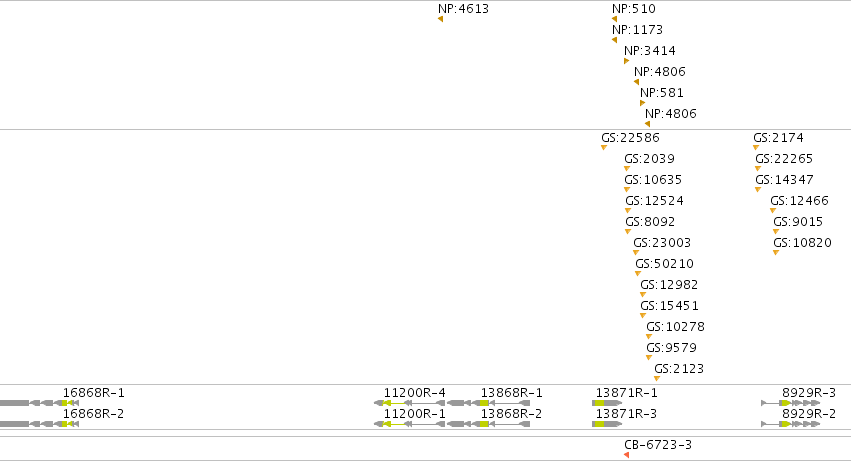851x461 pixels.
Task: Select the GS:2039 label
Action: click(649, 159)
